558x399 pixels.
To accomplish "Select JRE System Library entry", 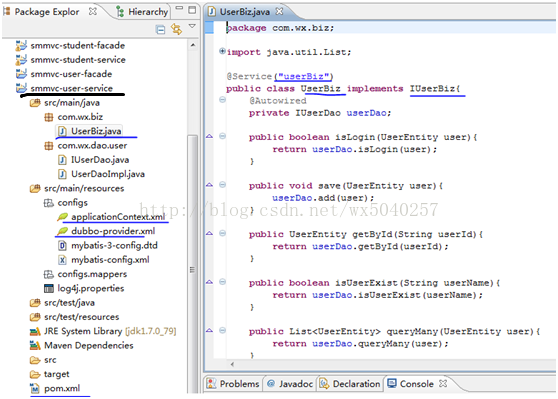I will (110, 331).
